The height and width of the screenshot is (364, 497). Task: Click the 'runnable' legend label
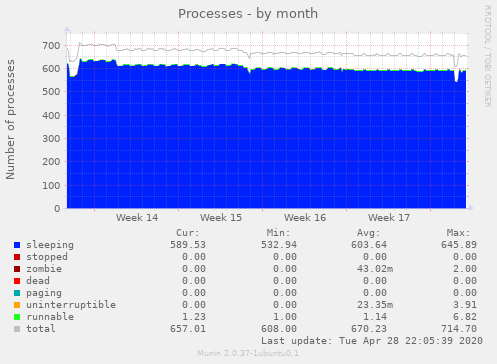50,317
